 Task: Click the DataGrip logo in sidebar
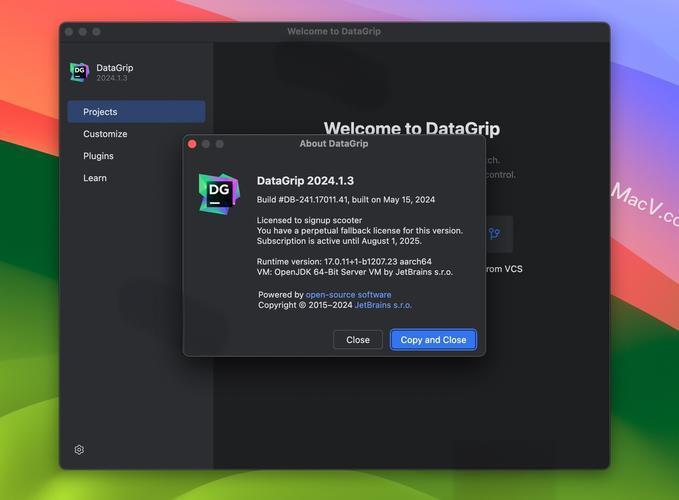(79, 72)
